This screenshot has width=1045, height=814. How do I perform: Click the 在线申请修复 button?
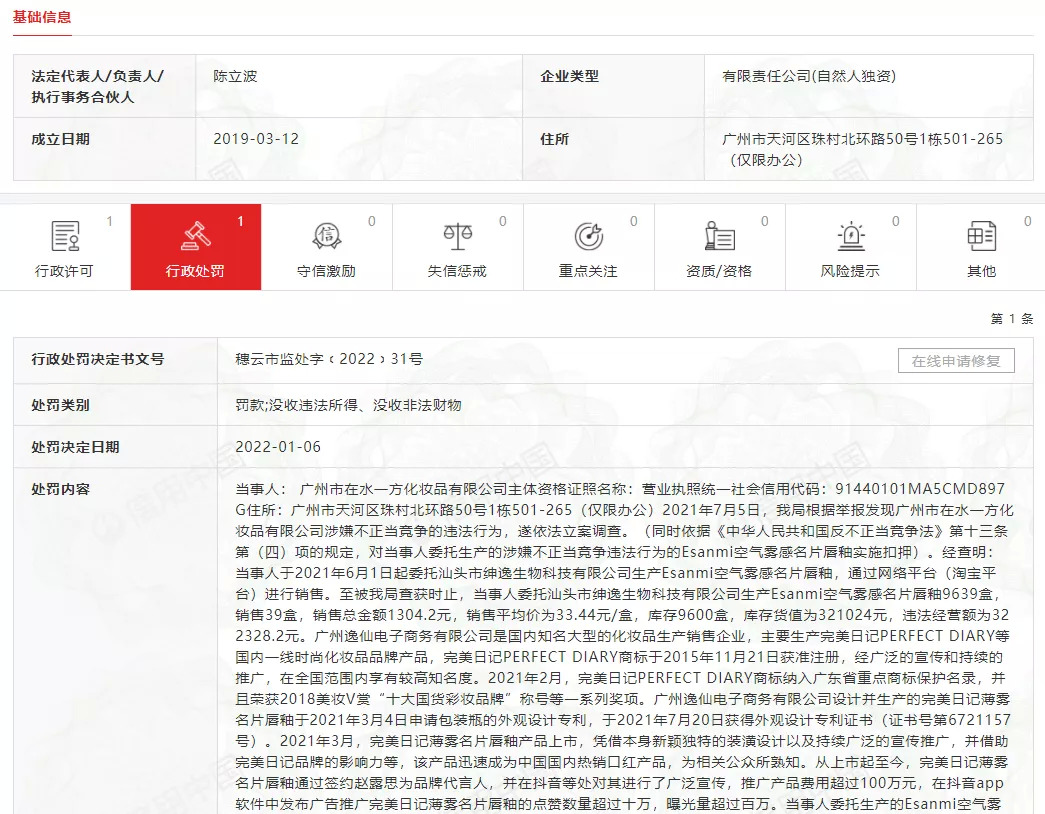click(x=956, y=361)
